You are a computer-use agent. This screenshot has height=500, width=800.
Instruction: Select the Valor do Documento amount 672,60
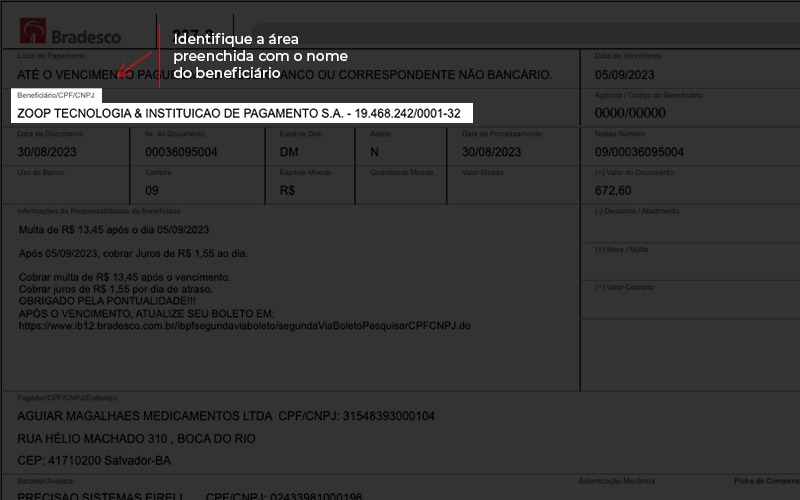click(x=613, y=191)
